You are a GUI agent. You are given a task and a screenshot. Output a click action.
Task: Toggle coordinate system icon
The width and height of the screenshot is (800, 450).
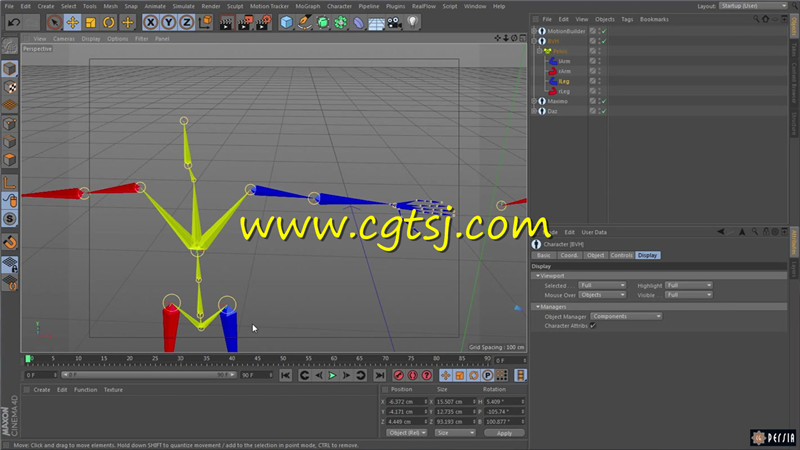tap(205, 22)
